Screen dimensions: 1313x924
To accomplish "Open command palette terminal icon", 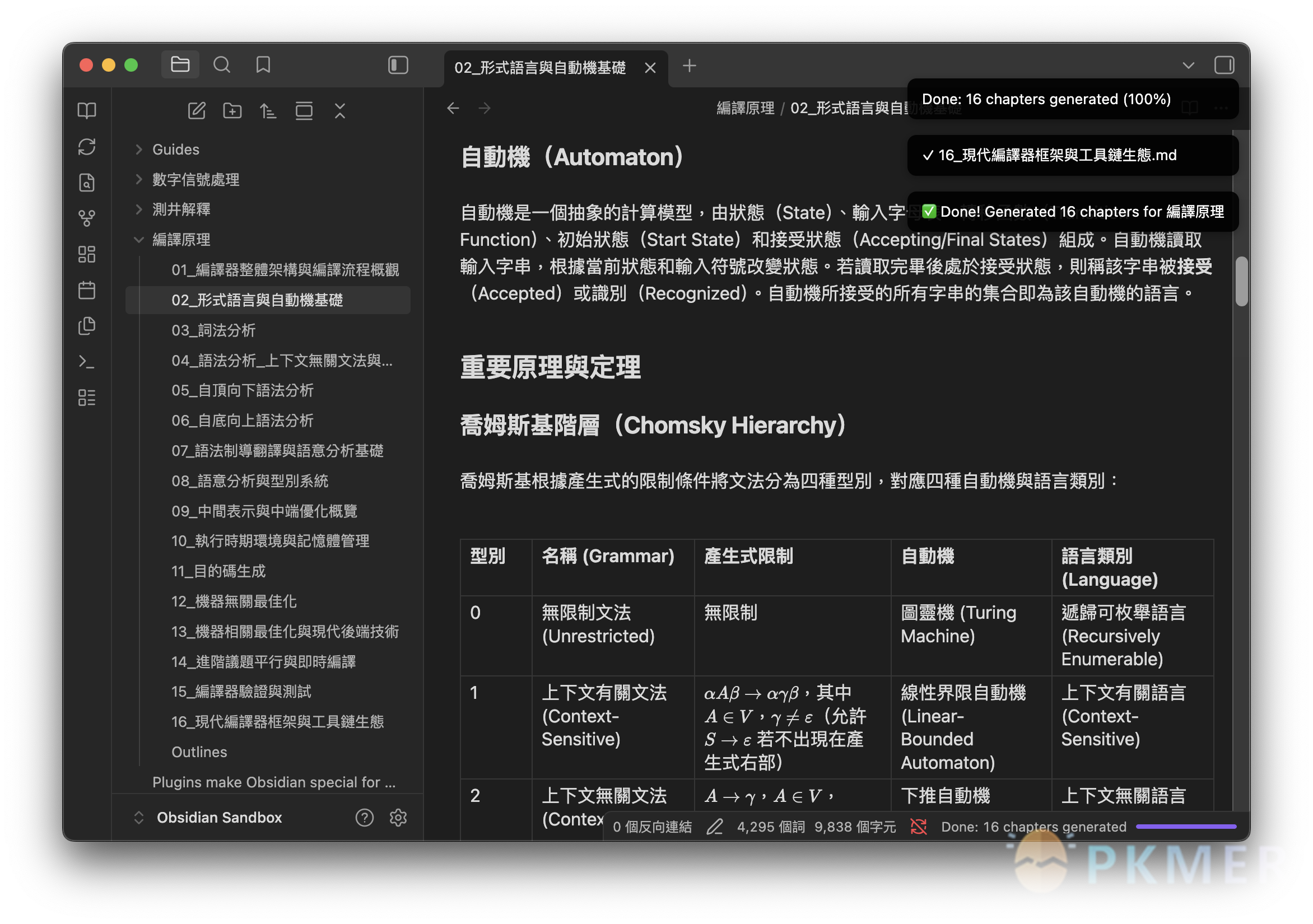I will [x=87, y=362].
